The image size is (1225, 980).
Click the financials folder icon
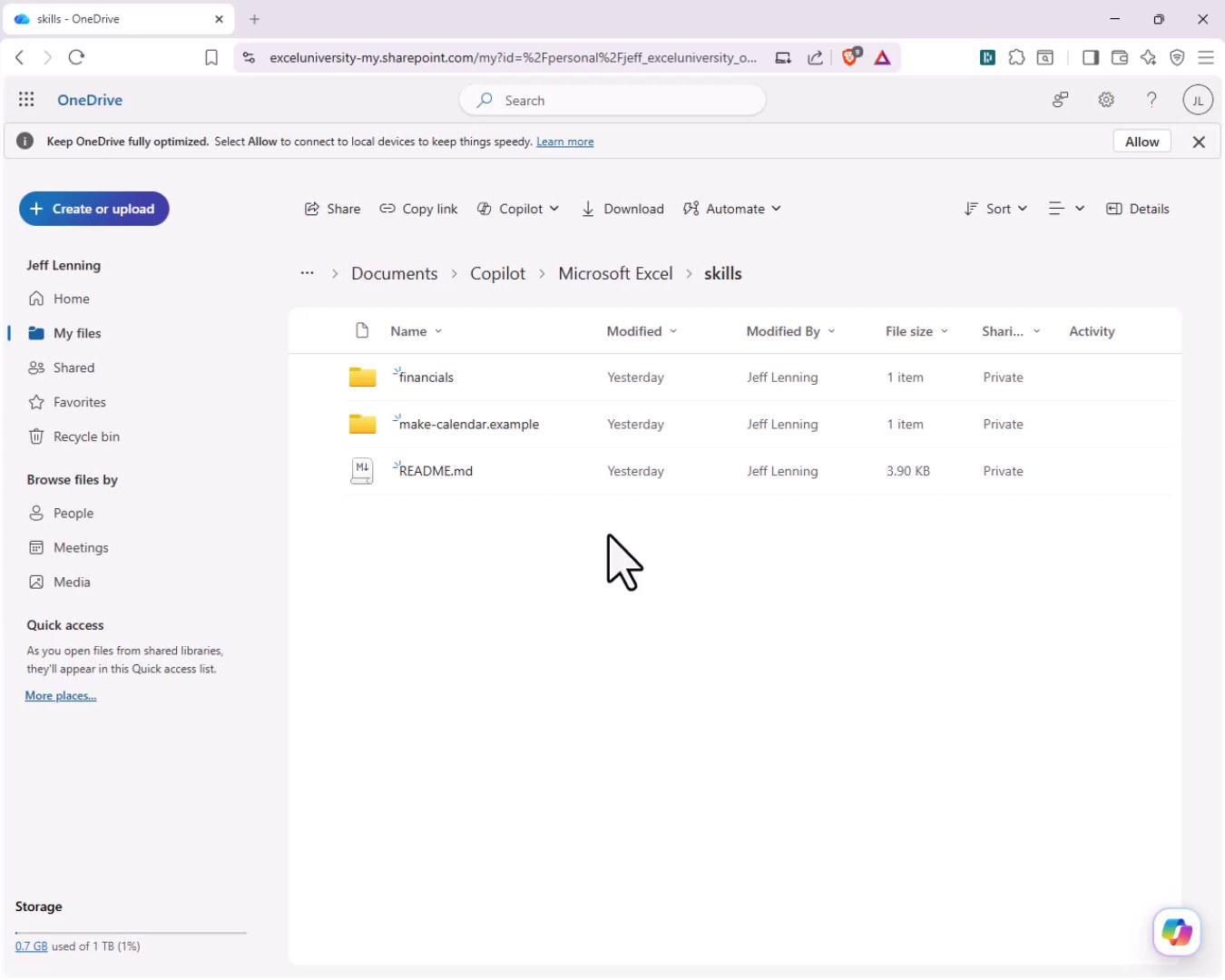click(x=362, y=377)
